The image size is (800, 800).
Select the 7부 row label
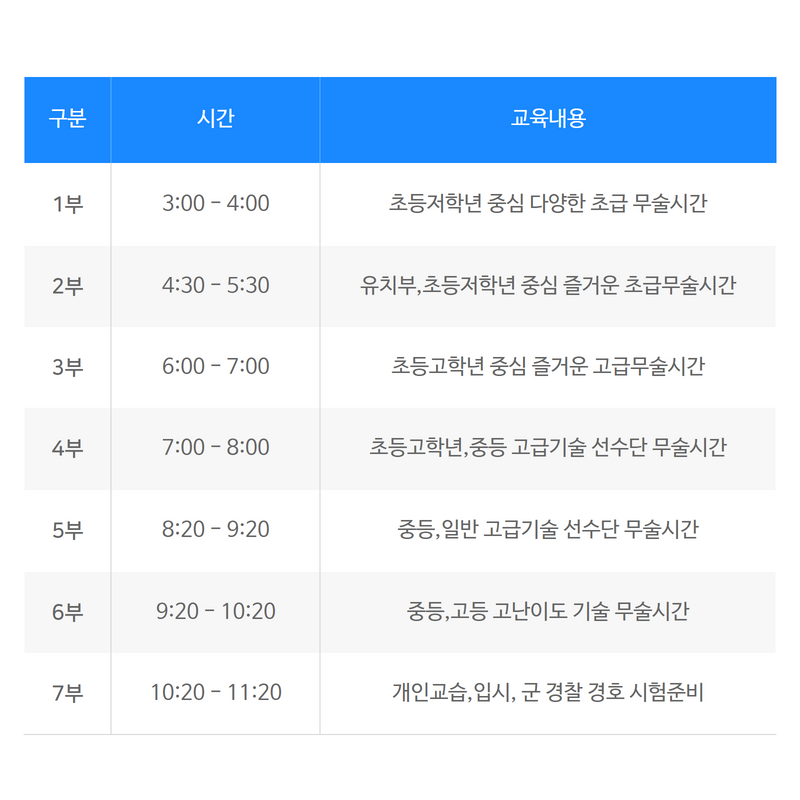[x=67, y=693]
